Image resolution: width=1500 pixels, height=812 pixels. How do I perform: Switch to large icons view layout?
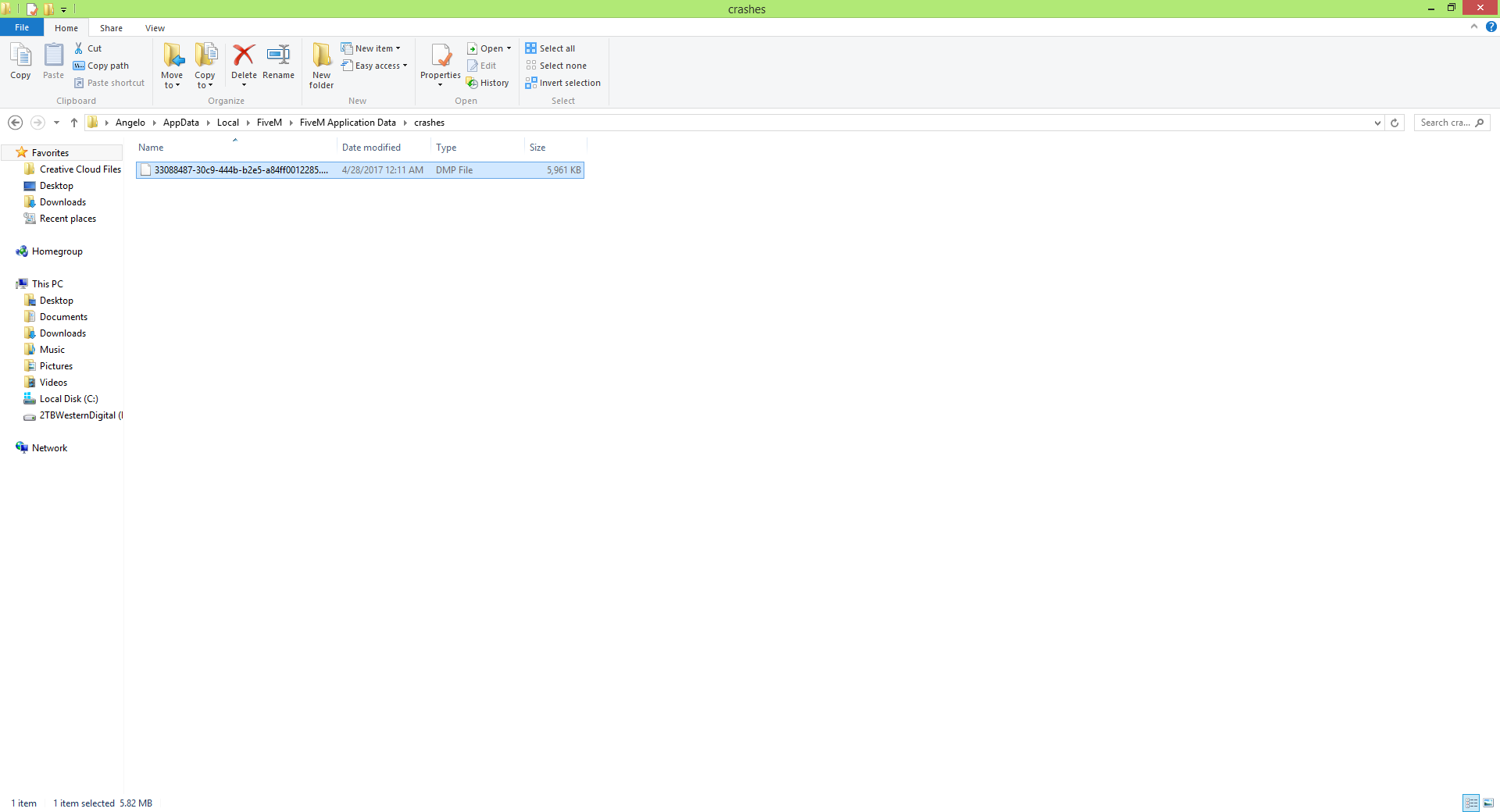[x=1488, y=803]
